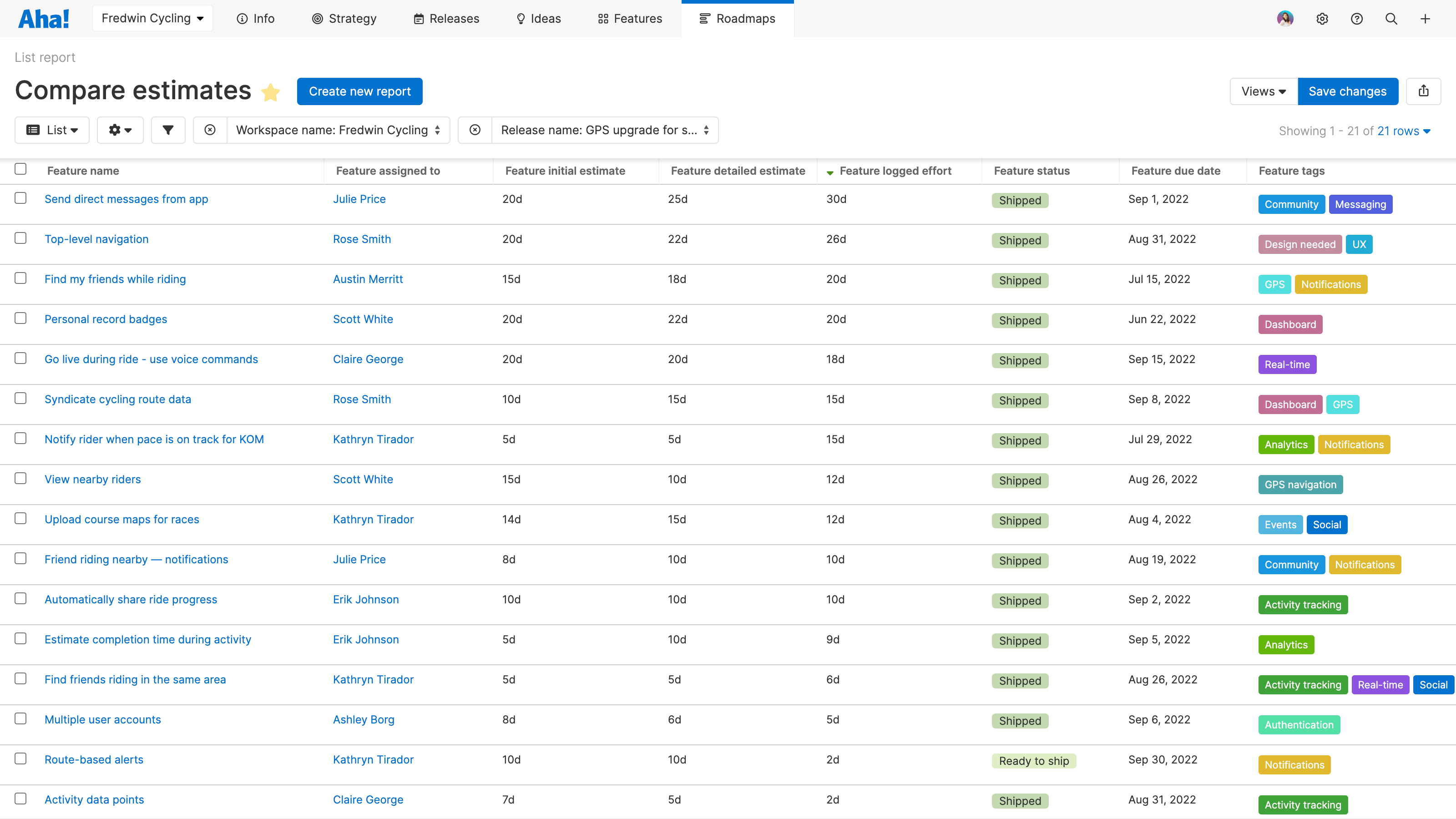The height and width of the screenshot is (819, 1456).
Task: Open account settings via the gear icon
Action: pyautogui.click(x=1323, y=19)
